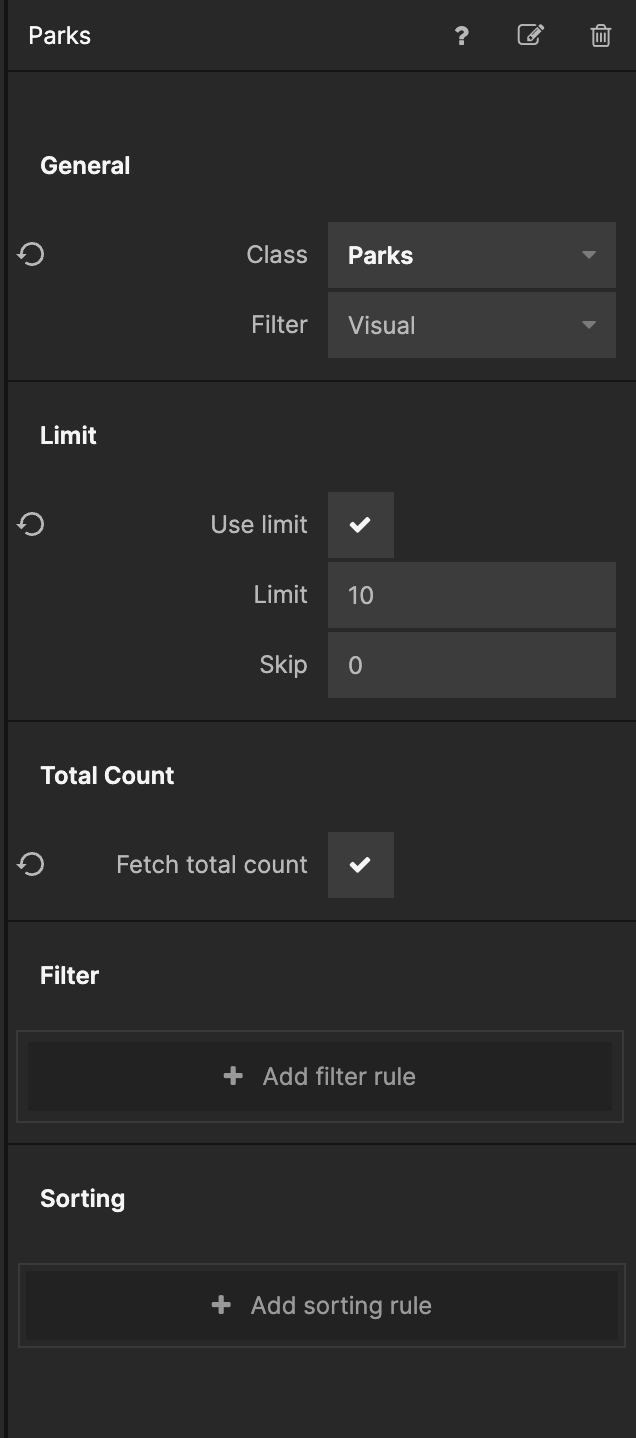Delete node using trash icon
Viewport: 636px width, 1438px height.
600,36
